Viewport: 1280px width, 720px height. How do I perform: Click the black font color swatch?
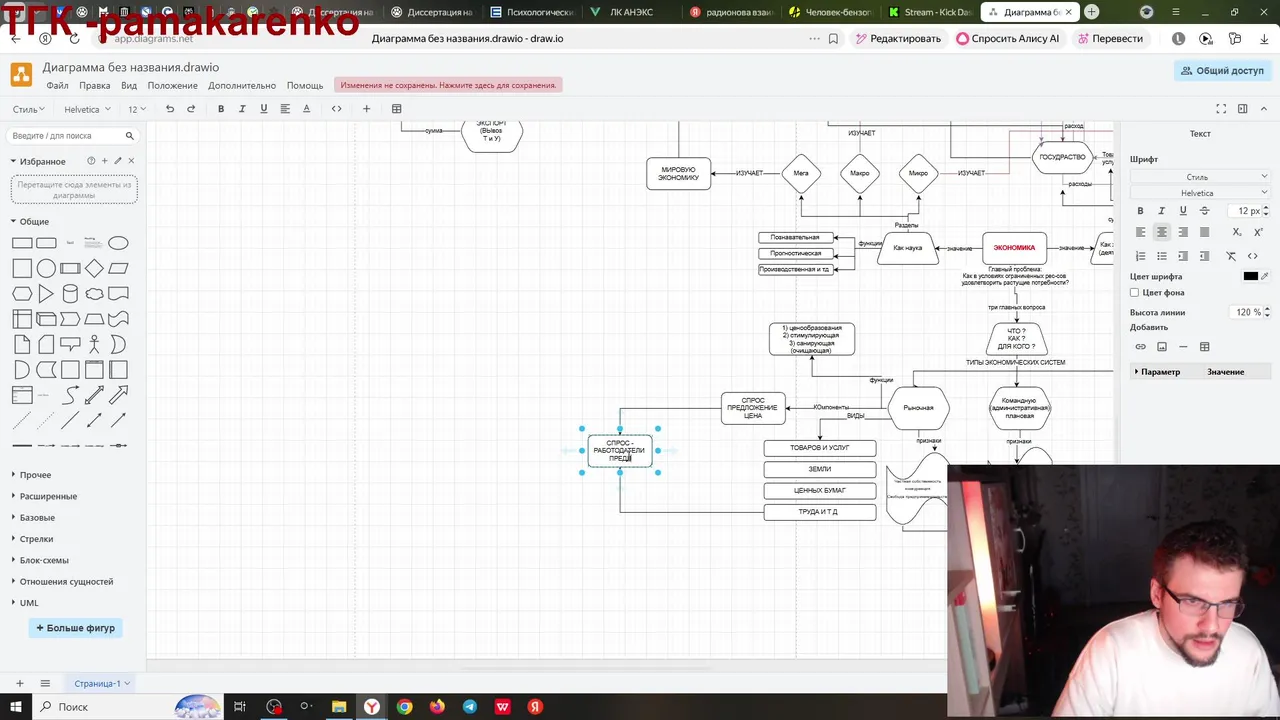coord(1250,276)
